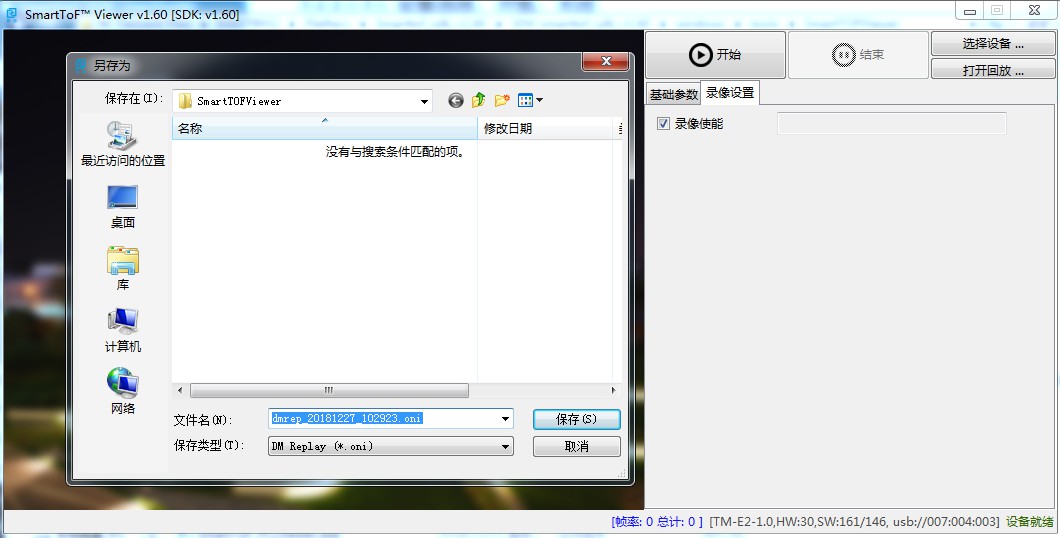The height and width of the screenshot is (538, 1060).
Task: Click the recording path field beside 录像使能
Action: pyautogui.click(x=892, y=124)
